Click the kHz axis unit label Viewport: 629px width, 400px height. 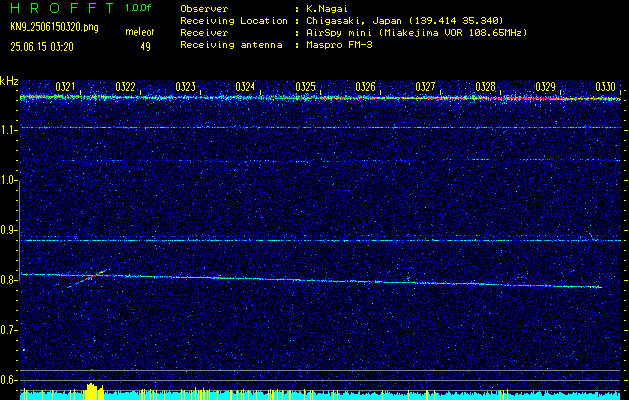point(9,81)
